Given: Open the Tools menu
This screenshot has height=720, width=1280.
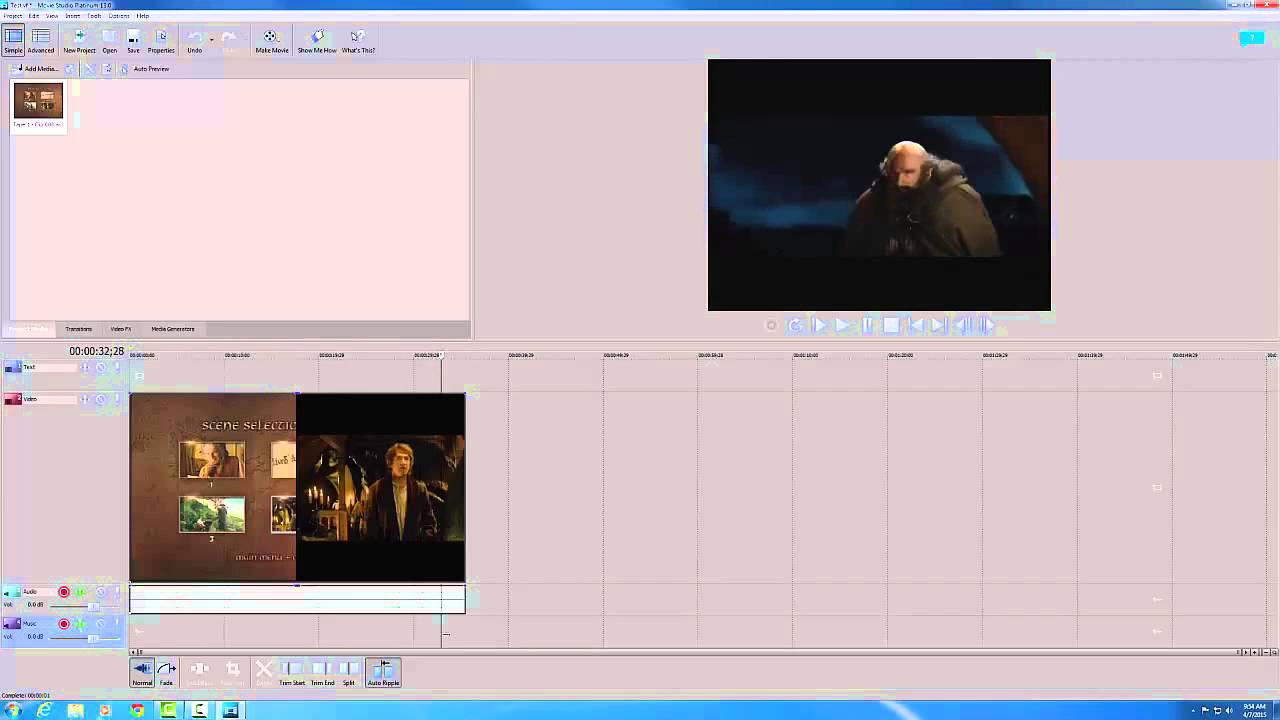Looking at the screenshot, I should coord(94,16).
